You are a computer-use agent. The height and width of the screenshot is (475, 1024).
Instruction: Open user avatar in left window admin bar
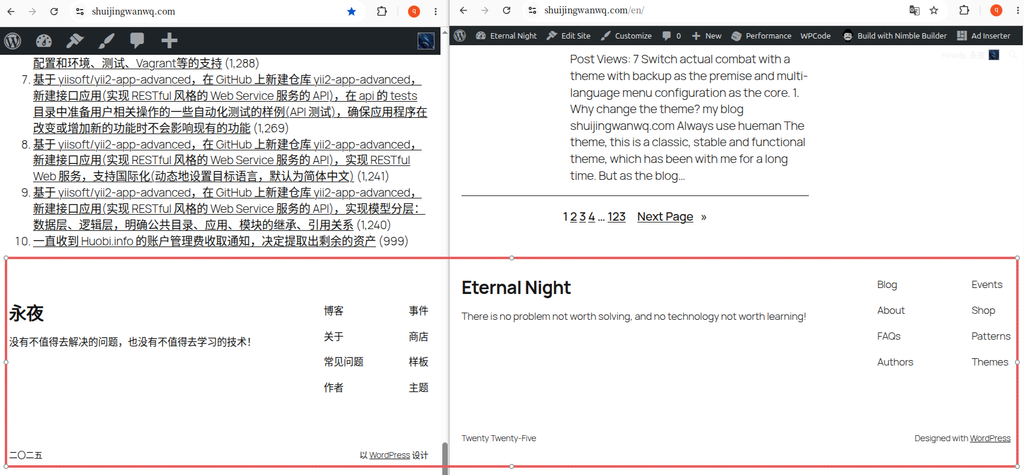(x=426, y=41)
